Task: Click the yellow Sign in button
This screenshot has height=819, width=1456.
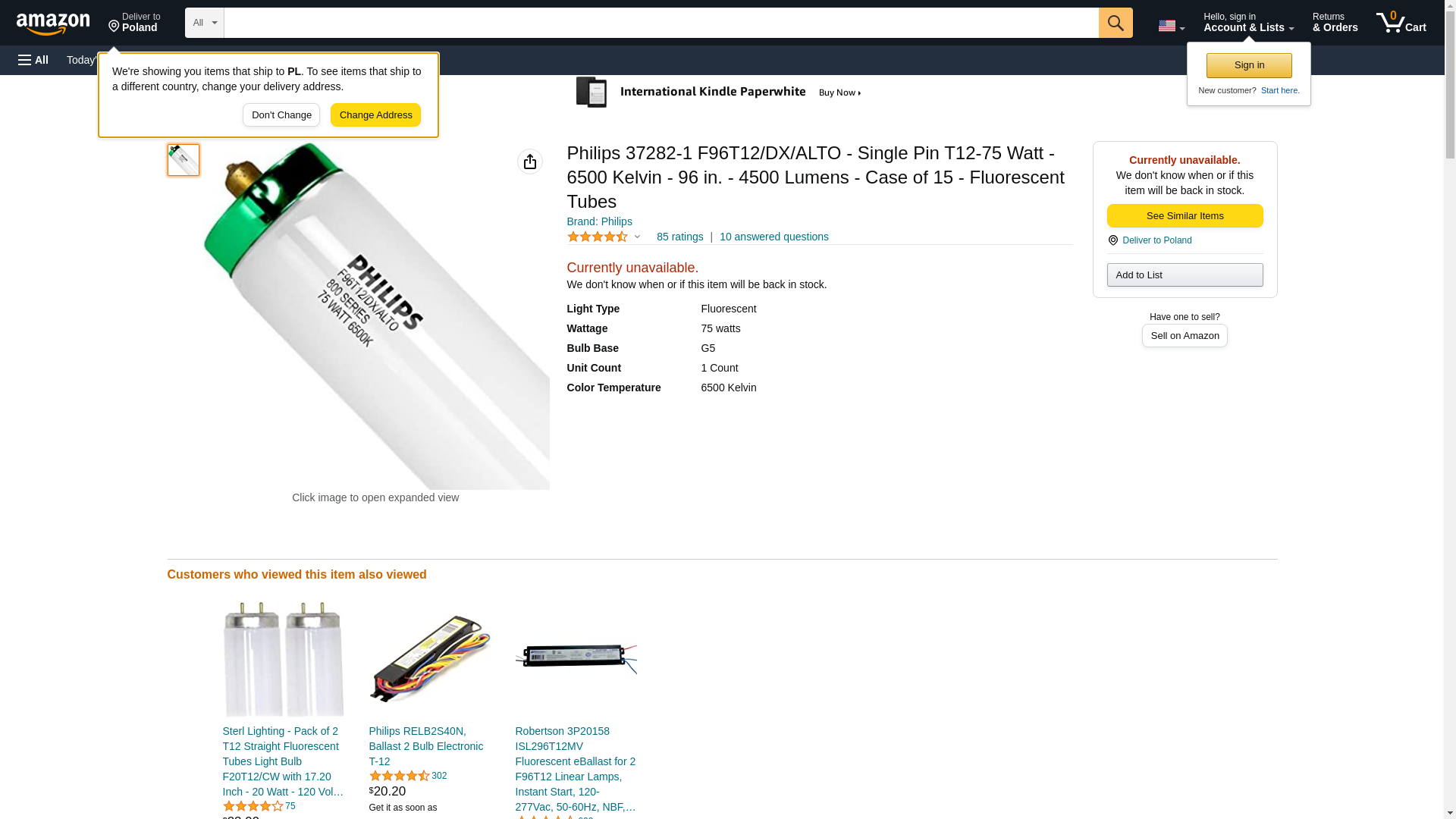Action: pos(1249,65)
